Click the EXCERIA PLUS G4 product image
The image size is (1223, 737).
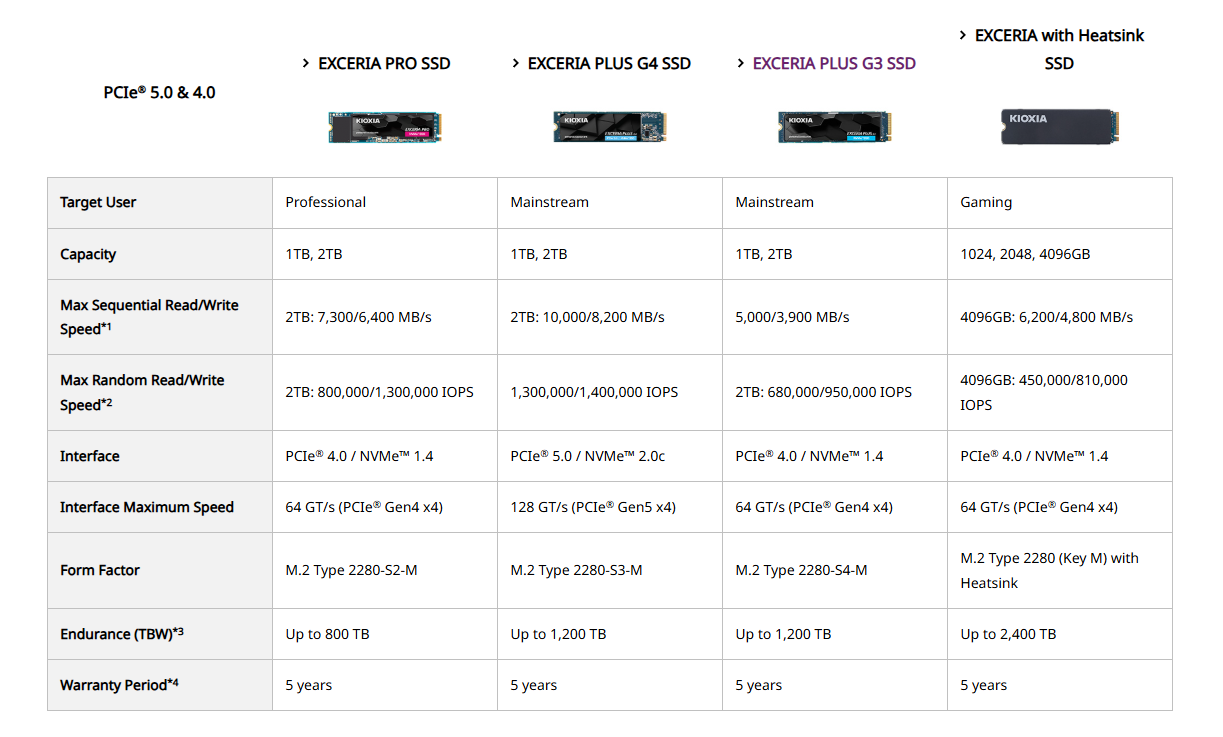tap(610, 127)
